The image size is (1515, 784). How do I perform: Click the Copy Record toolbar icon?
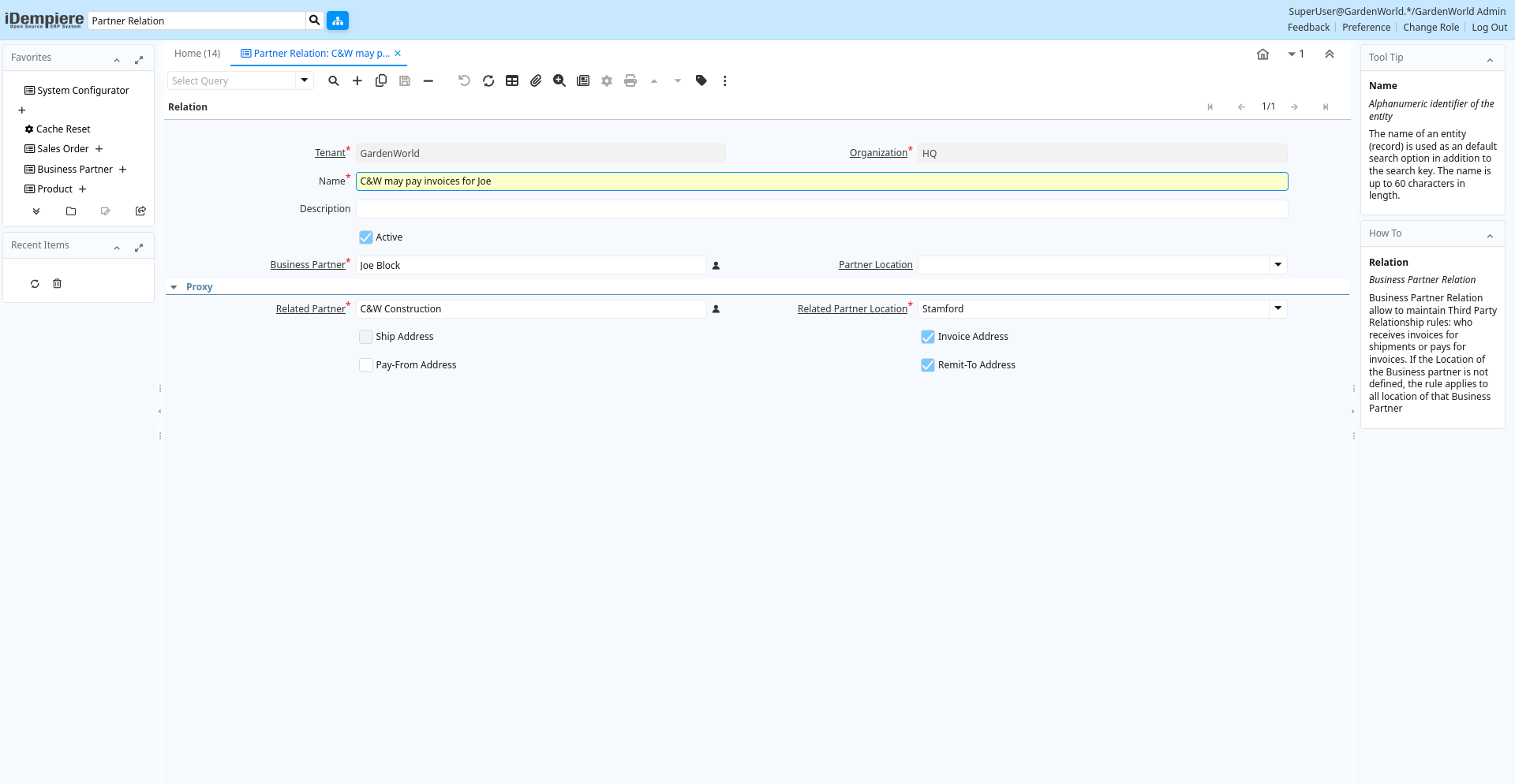(381, 80)
